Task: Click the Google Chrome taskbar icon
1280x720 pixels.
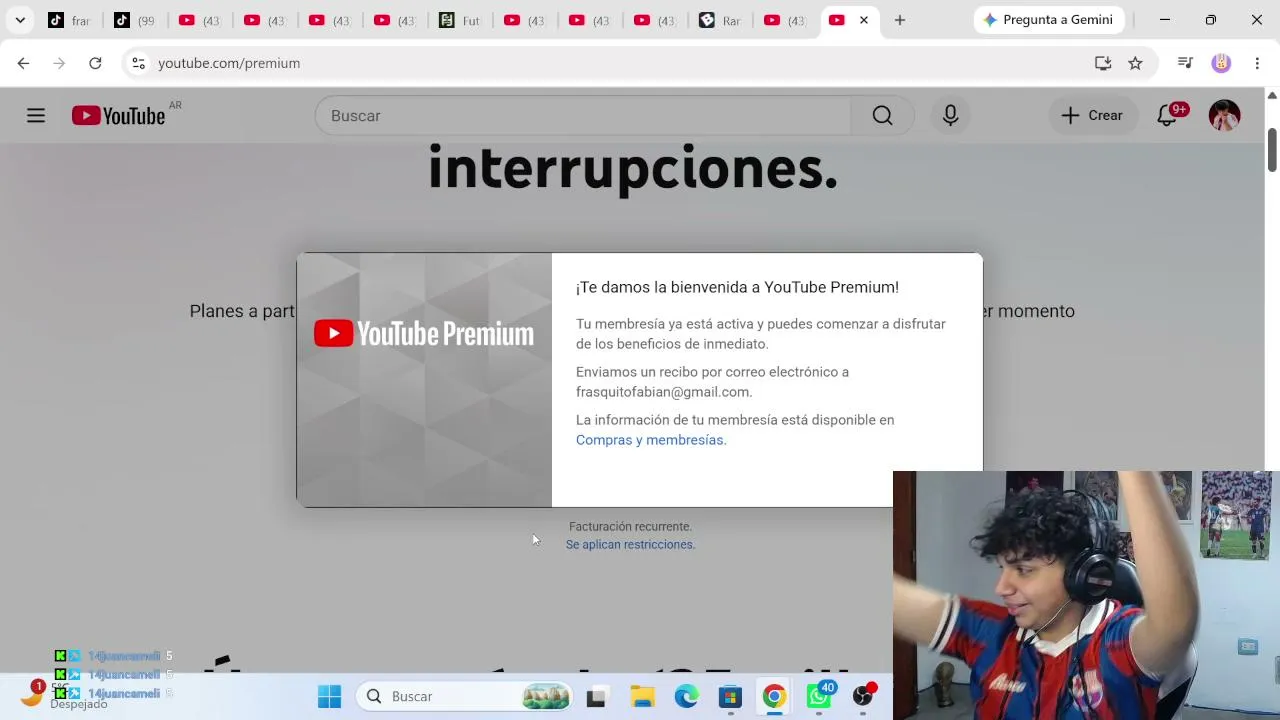Action: [x=774, y=696]
